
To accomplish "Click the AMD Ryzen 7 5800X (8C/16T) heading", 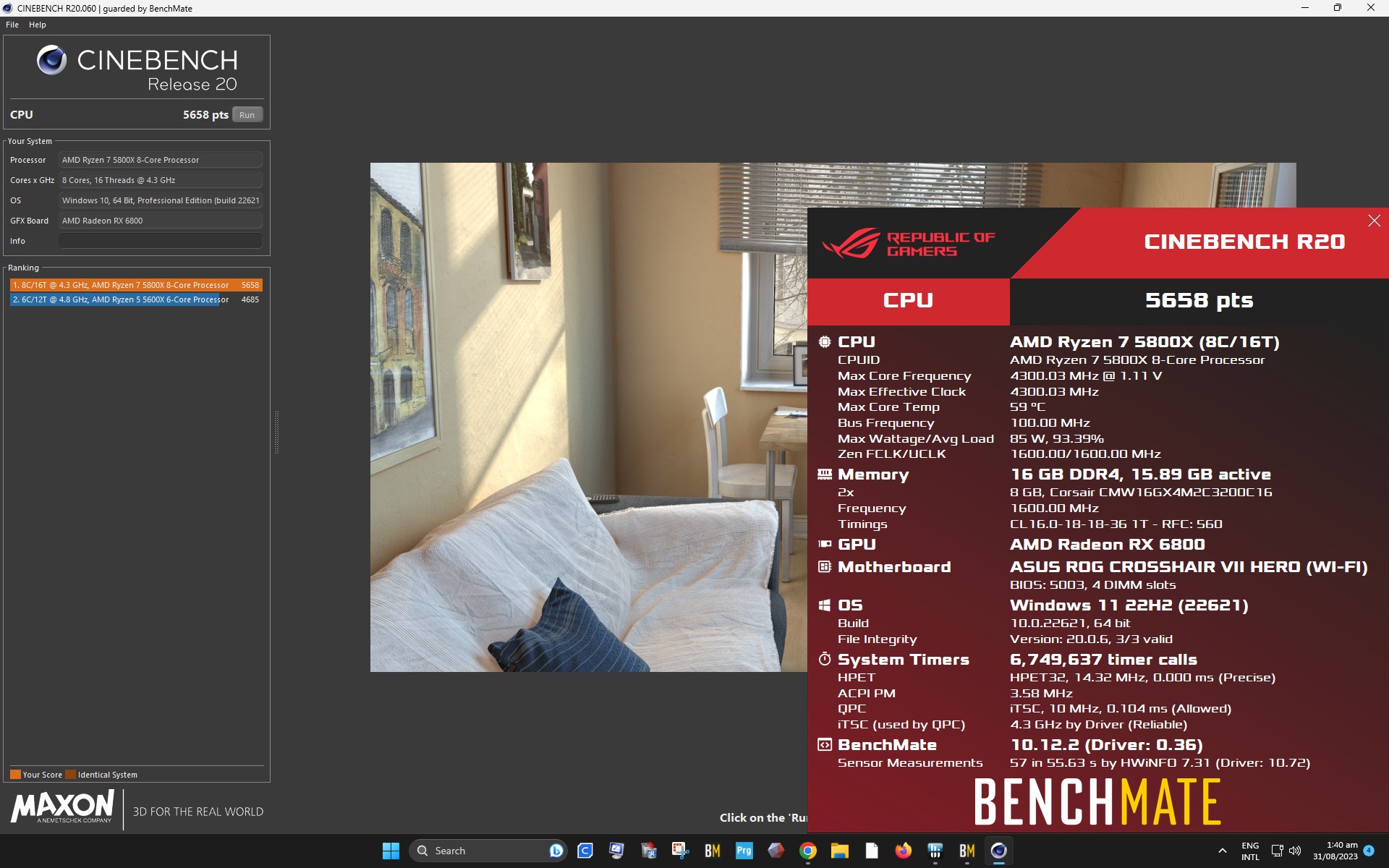I will pyautogui.click(x=1144, y=342).
